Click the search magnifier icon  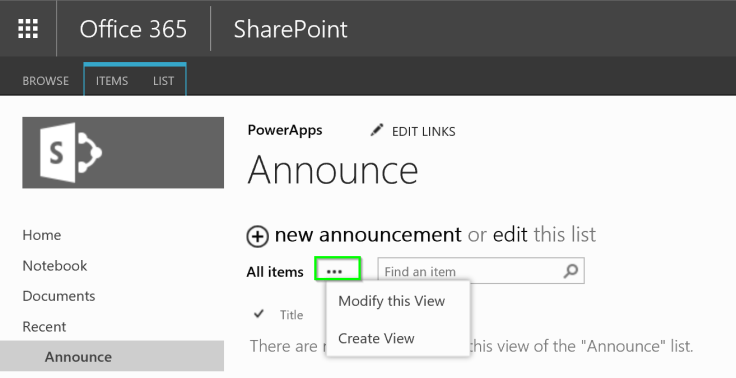pos(571,271)
